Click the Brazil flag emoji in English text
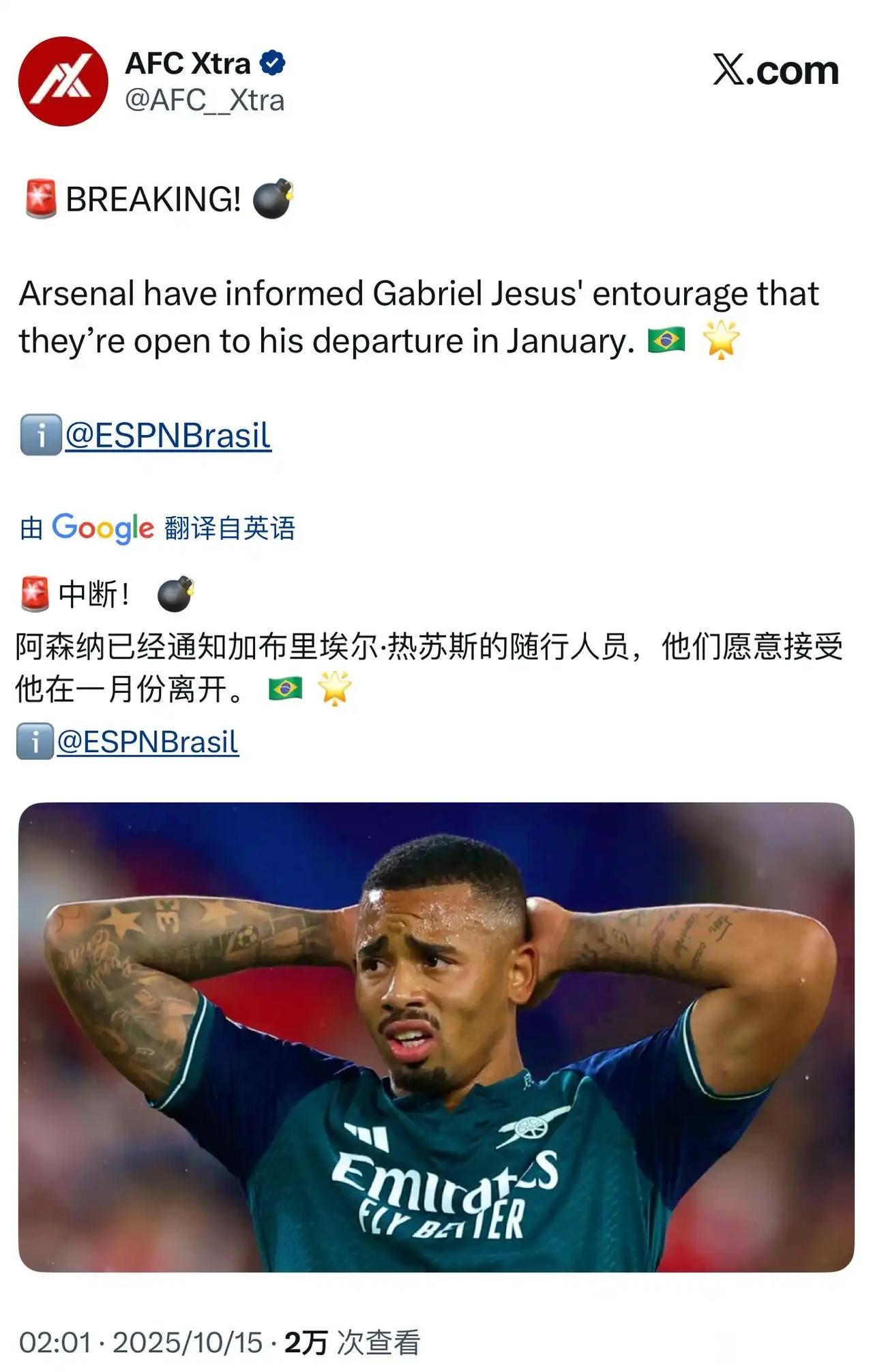 (666, 340)
